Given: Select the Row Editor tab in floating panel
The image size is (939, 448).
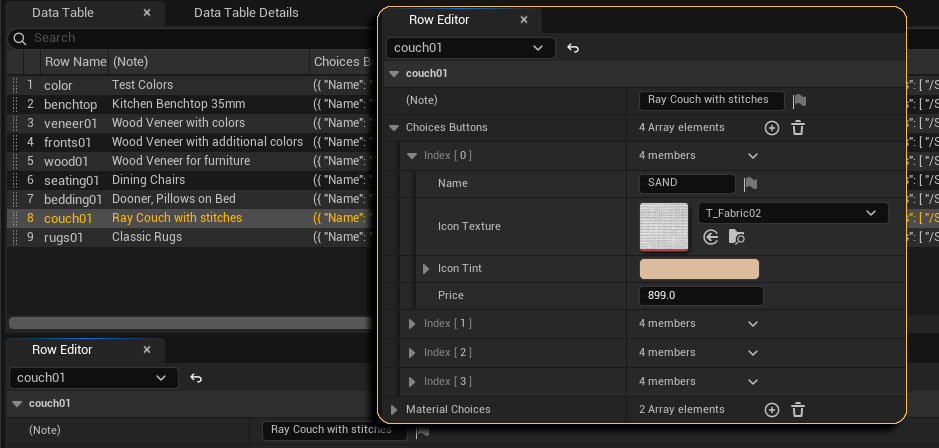Looking at the screenshot, I should point(439,19).
